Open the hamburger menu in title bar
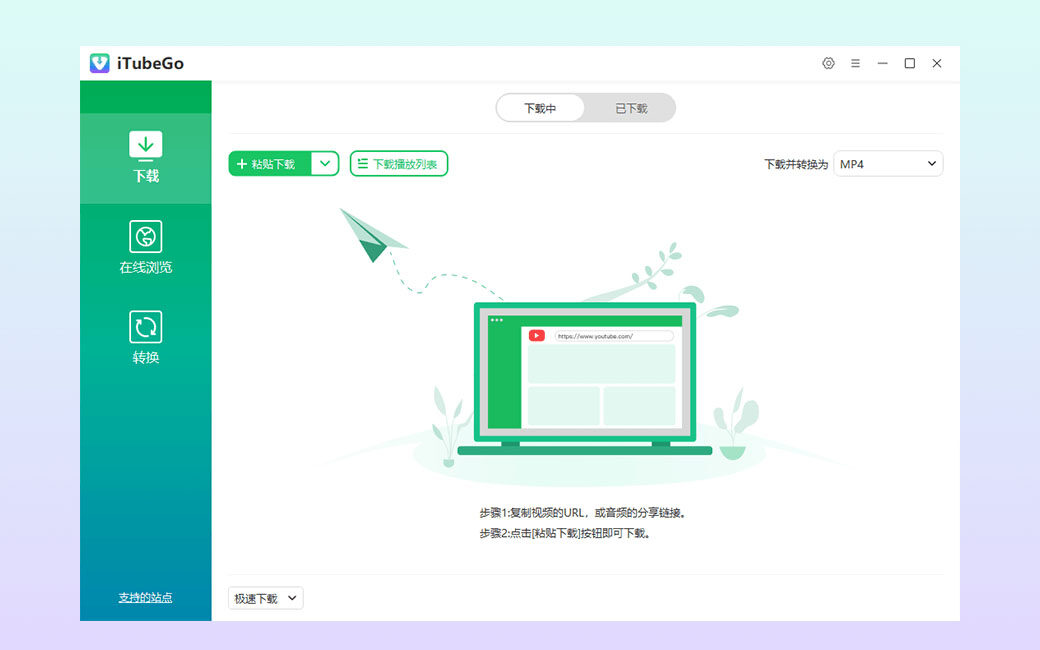Viewport: 1040px width, 650px height. [856, 63]
